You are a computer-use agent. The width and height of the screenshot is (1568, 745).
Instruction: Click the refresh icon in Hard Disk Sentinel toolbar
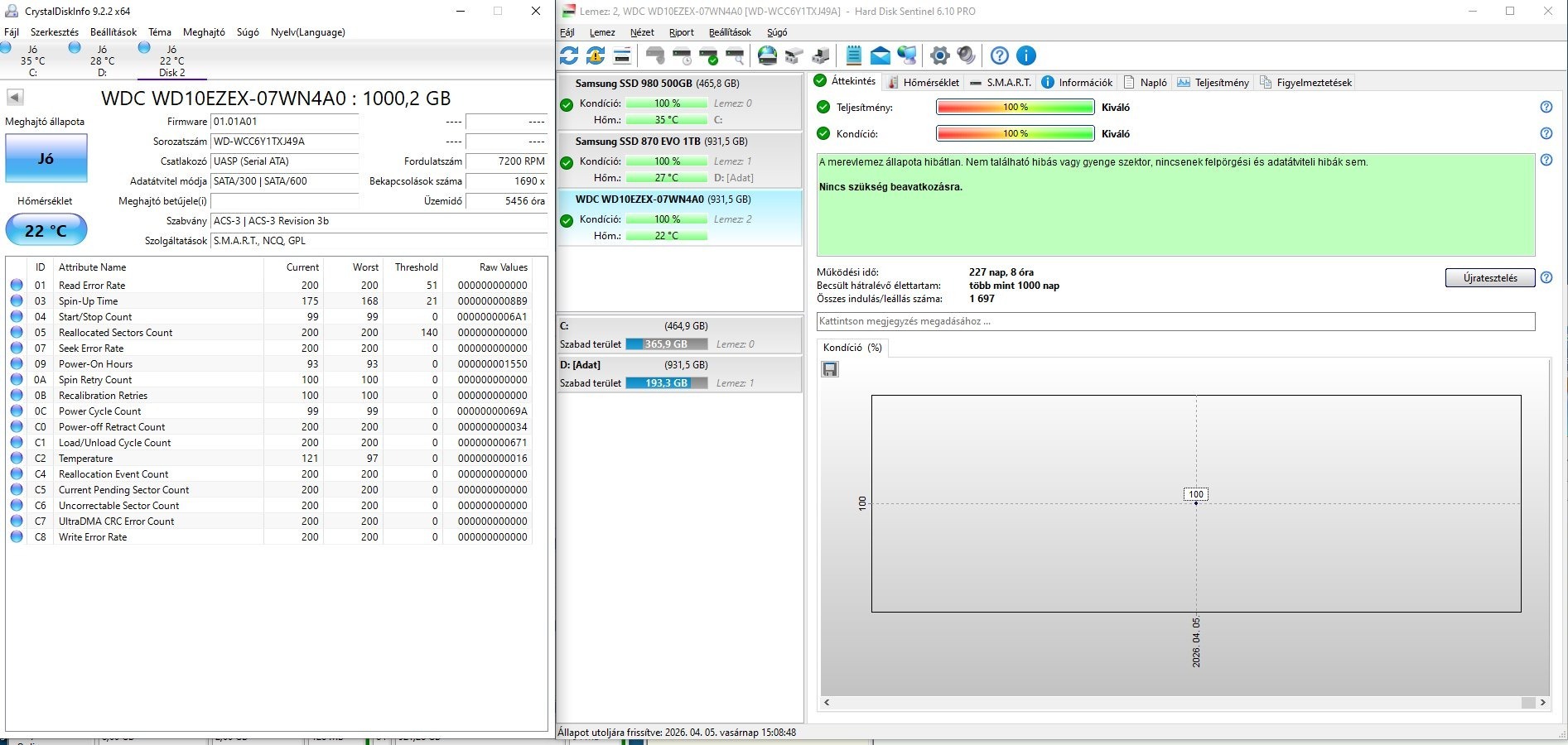pyautogui.click(x=569, y=55)
